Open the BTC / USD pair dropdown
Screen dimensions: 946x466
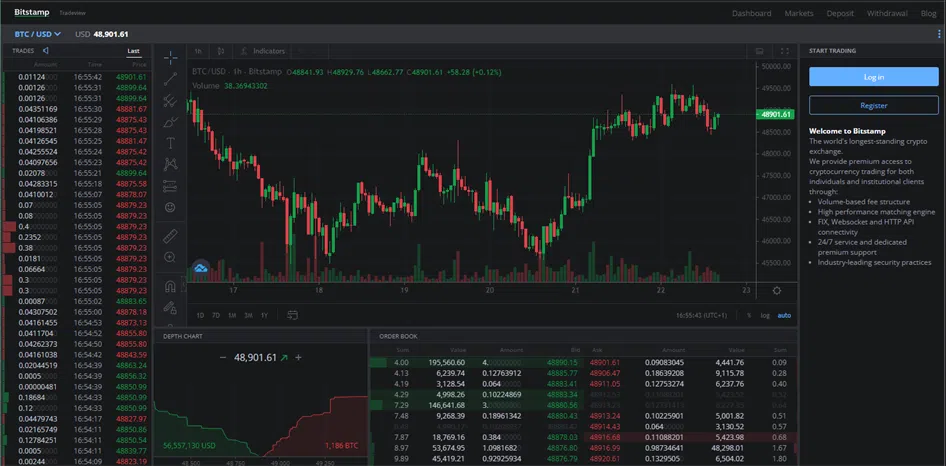click(x=37, y=34)
